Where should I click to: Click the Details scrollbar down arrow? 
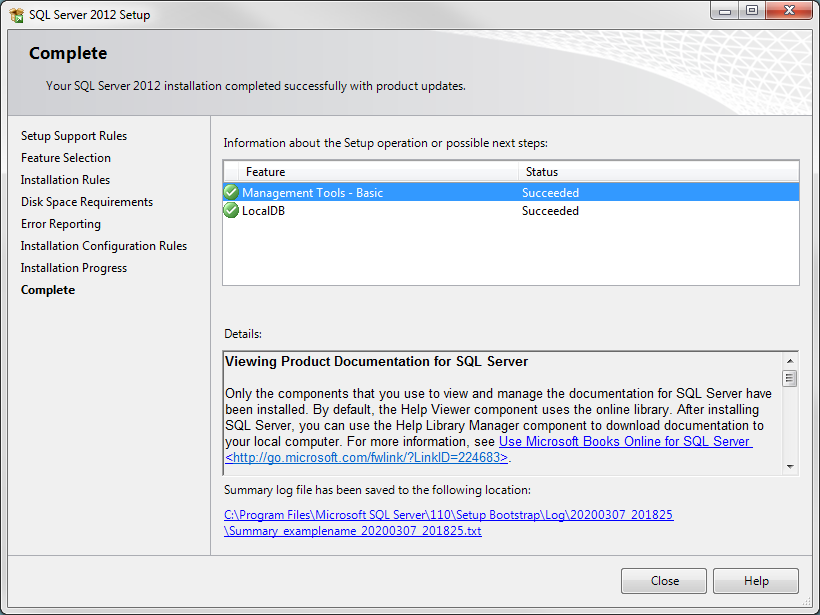[x=790, y=466]
